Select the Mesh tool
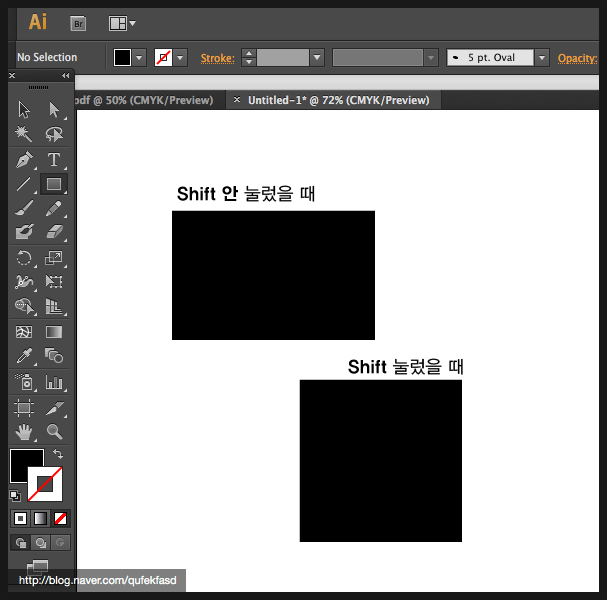 click(x=24, y=332)
